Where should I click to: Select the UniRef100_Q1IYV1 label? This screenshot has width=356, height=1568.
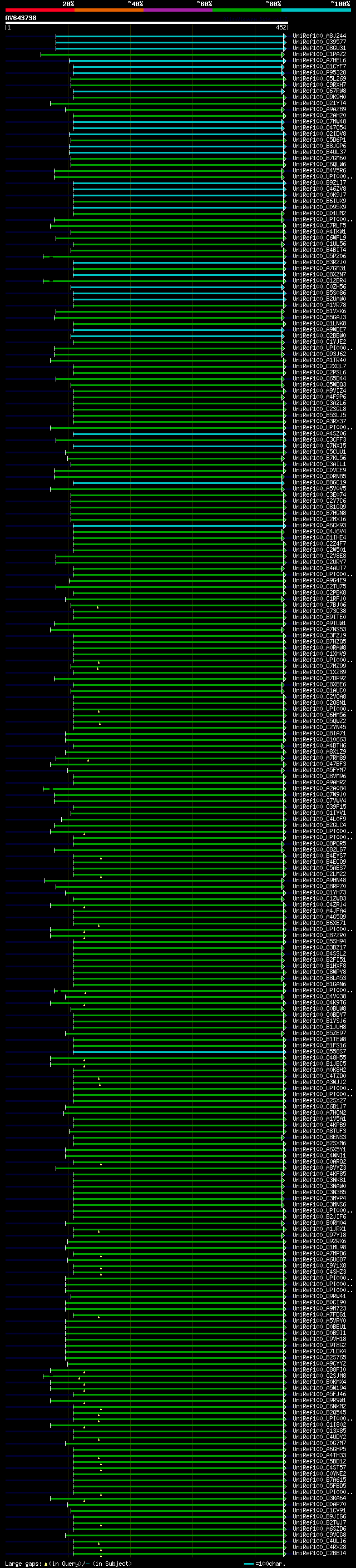tap(319, 813)
